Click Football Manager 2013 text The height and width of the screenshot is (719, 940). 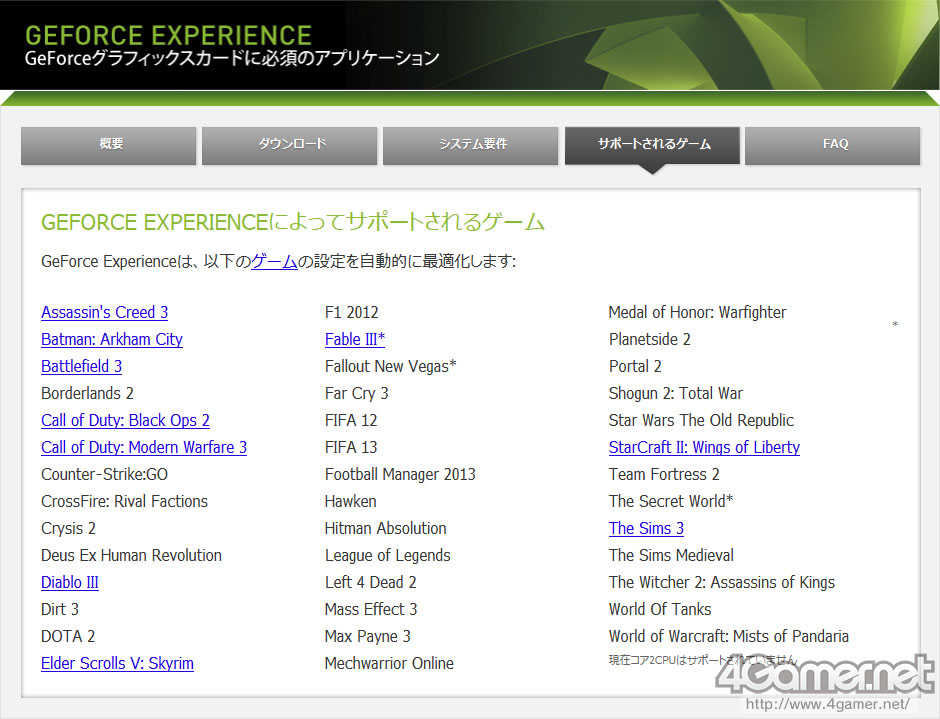click(x=400, y=474)
